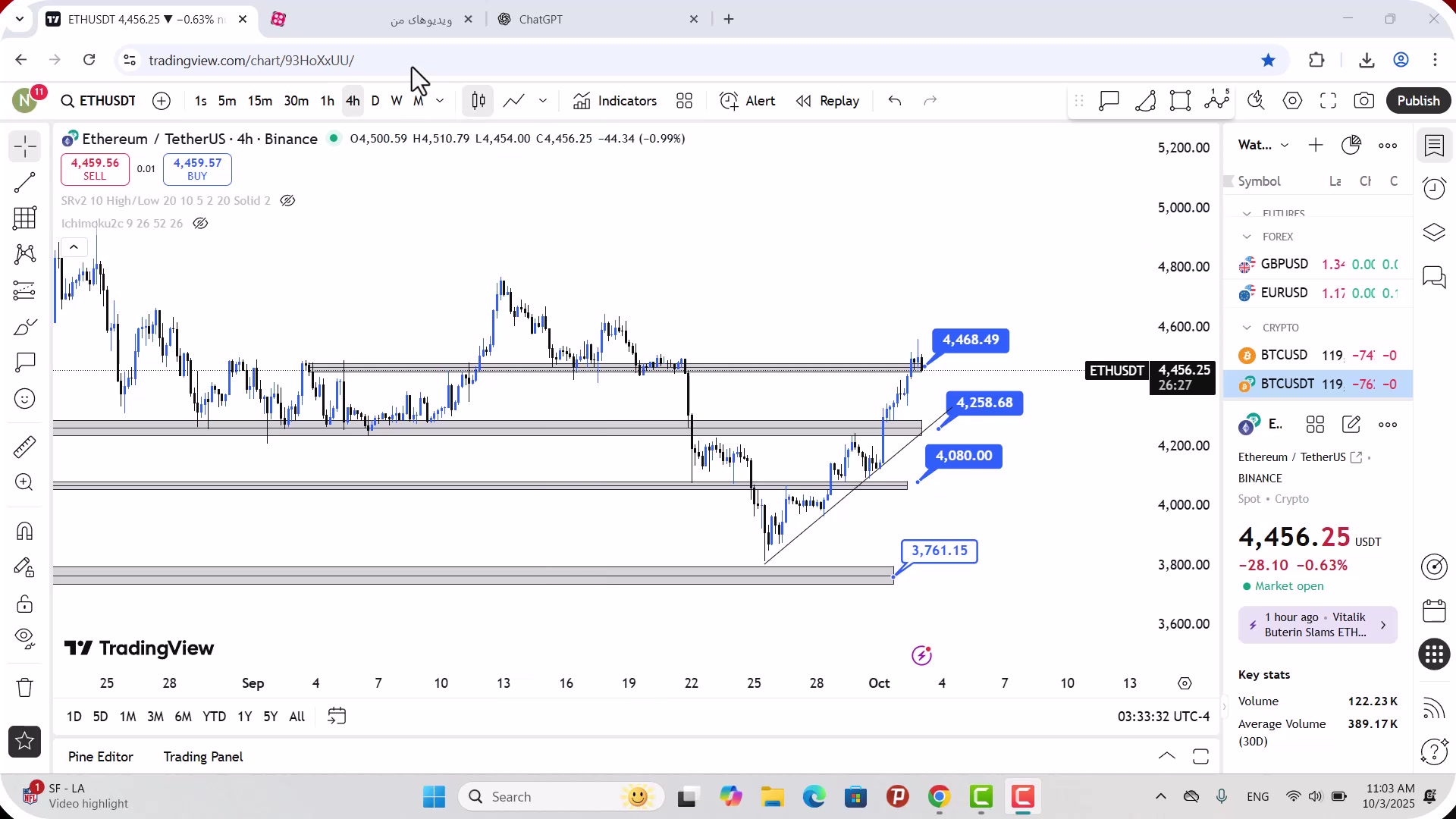Image resolution: width=1456 pixels, height=819 pixels.
Task: Toggle visibility of Ichimoku2c indicator
Action: (x=200, y=224)
